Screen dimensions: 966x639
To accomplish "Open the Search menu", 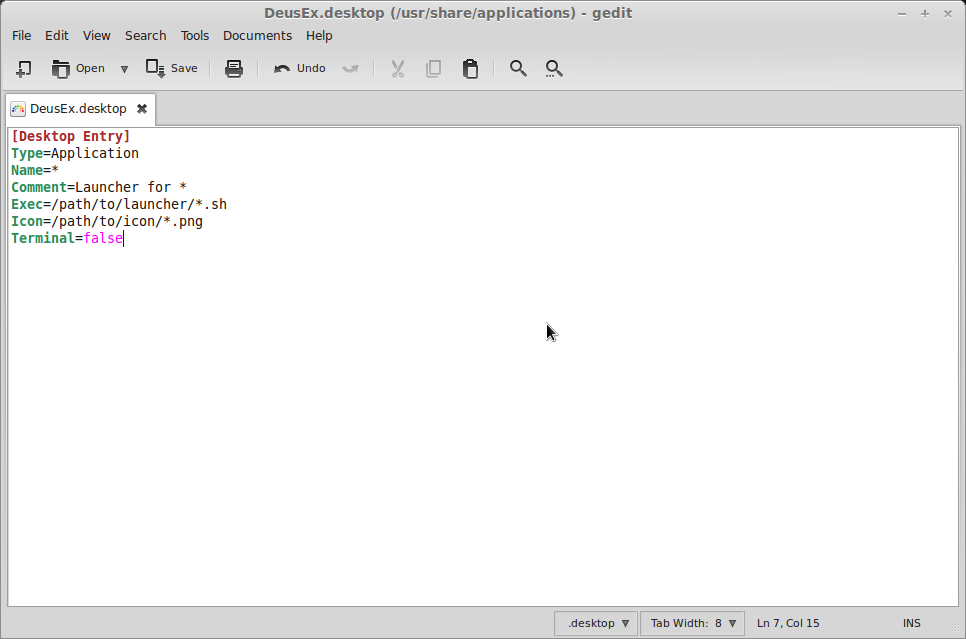I will tap(145, 36).
